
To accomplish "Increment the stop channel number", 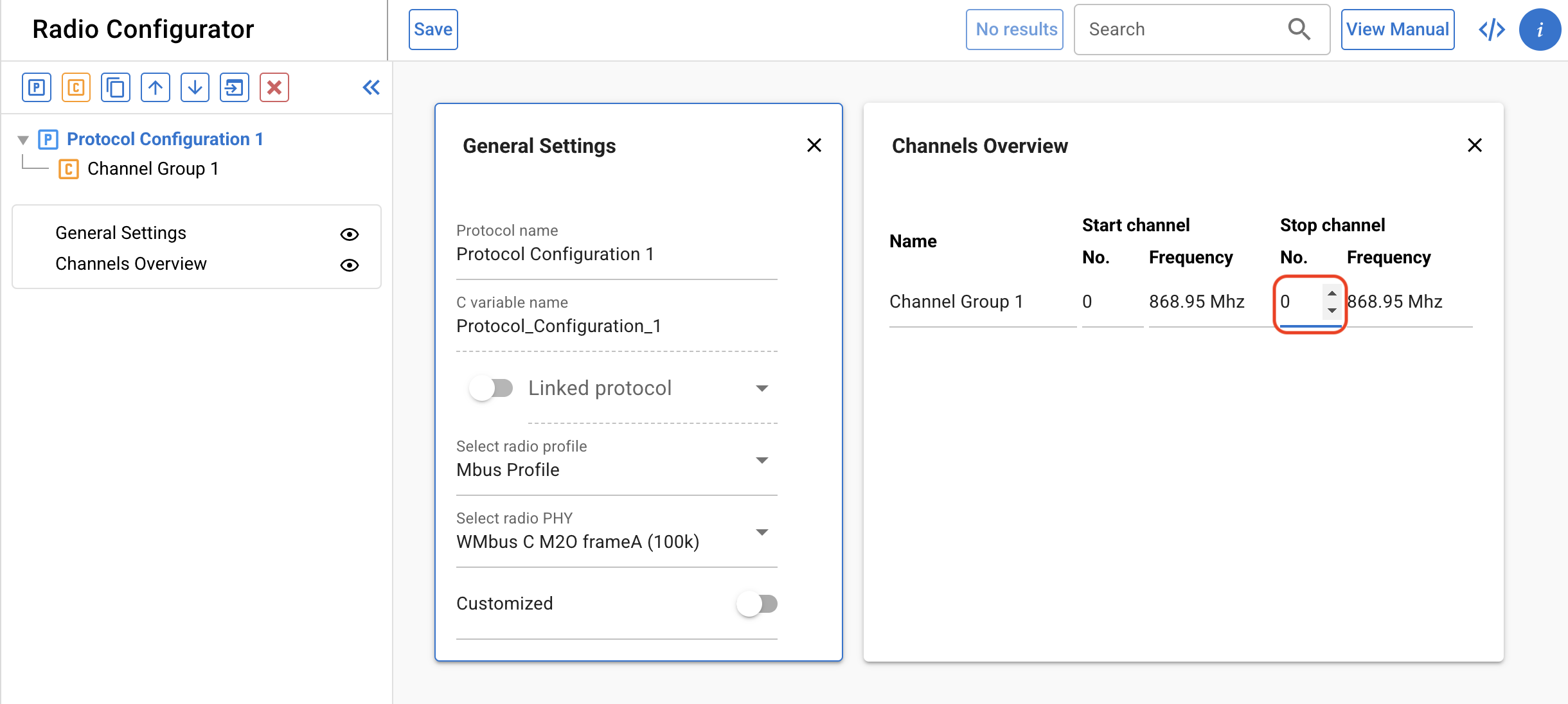I will 1332,294.
